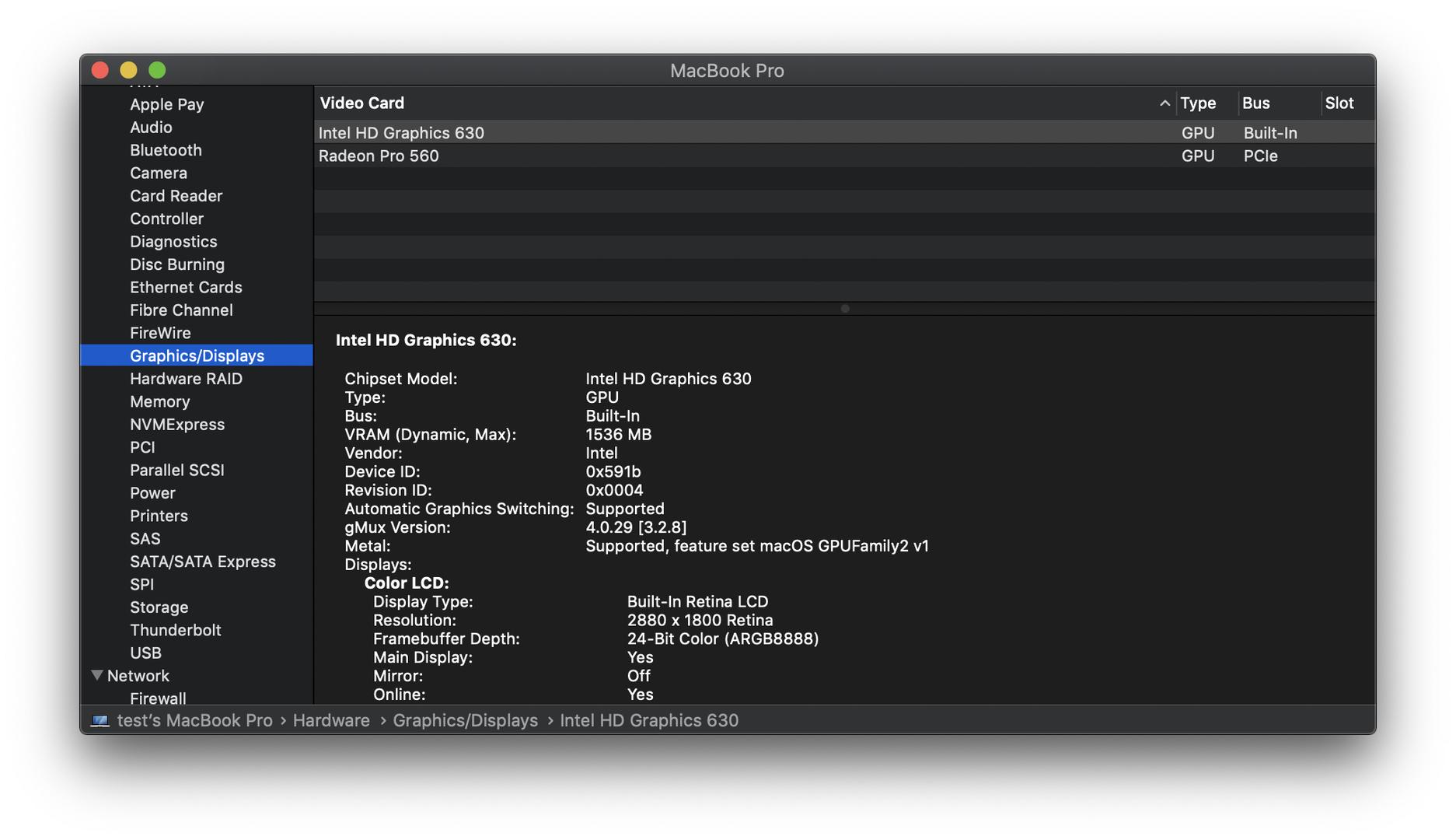Click the Metal support value text
This screenshot has width=1456, height=840.
click(757, 547)
